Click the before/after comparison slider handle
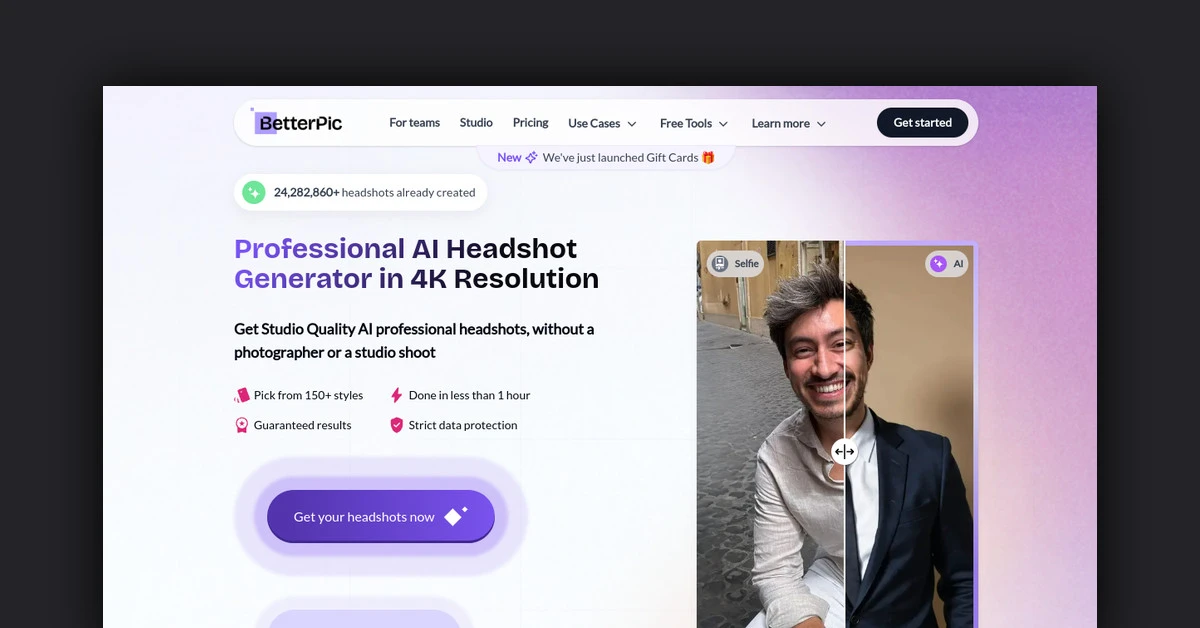Screen dimensions: 1200x628 point(844,452)
